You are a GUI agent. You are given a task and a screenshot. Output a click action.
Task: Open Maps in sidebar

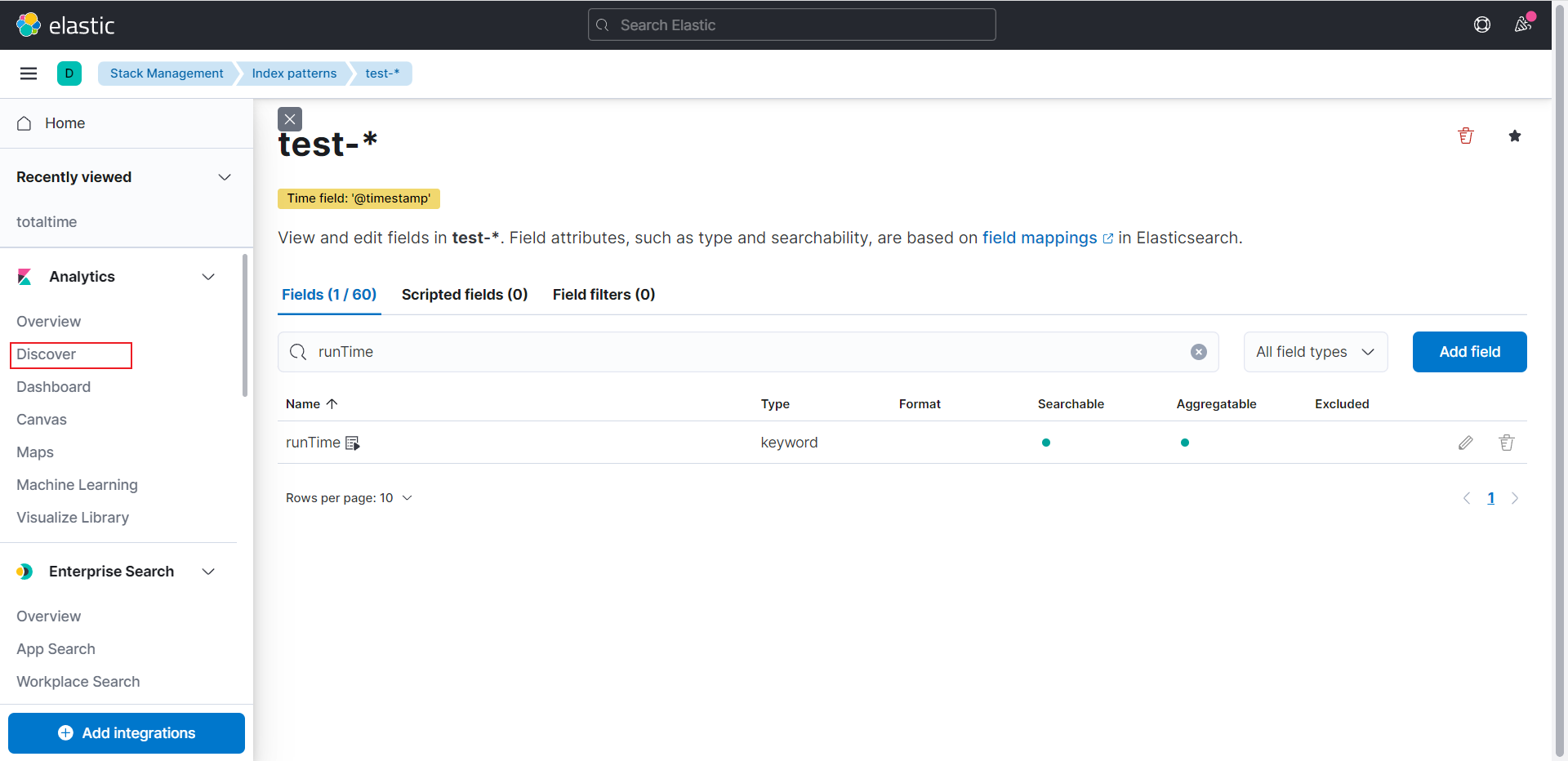pos(35,452)
